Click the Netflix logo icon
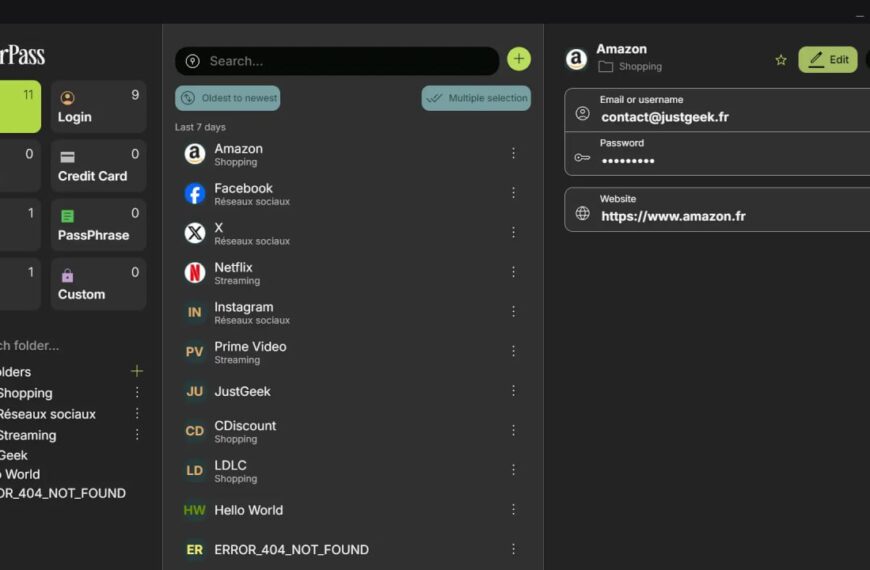 click(x=195, y=273)
